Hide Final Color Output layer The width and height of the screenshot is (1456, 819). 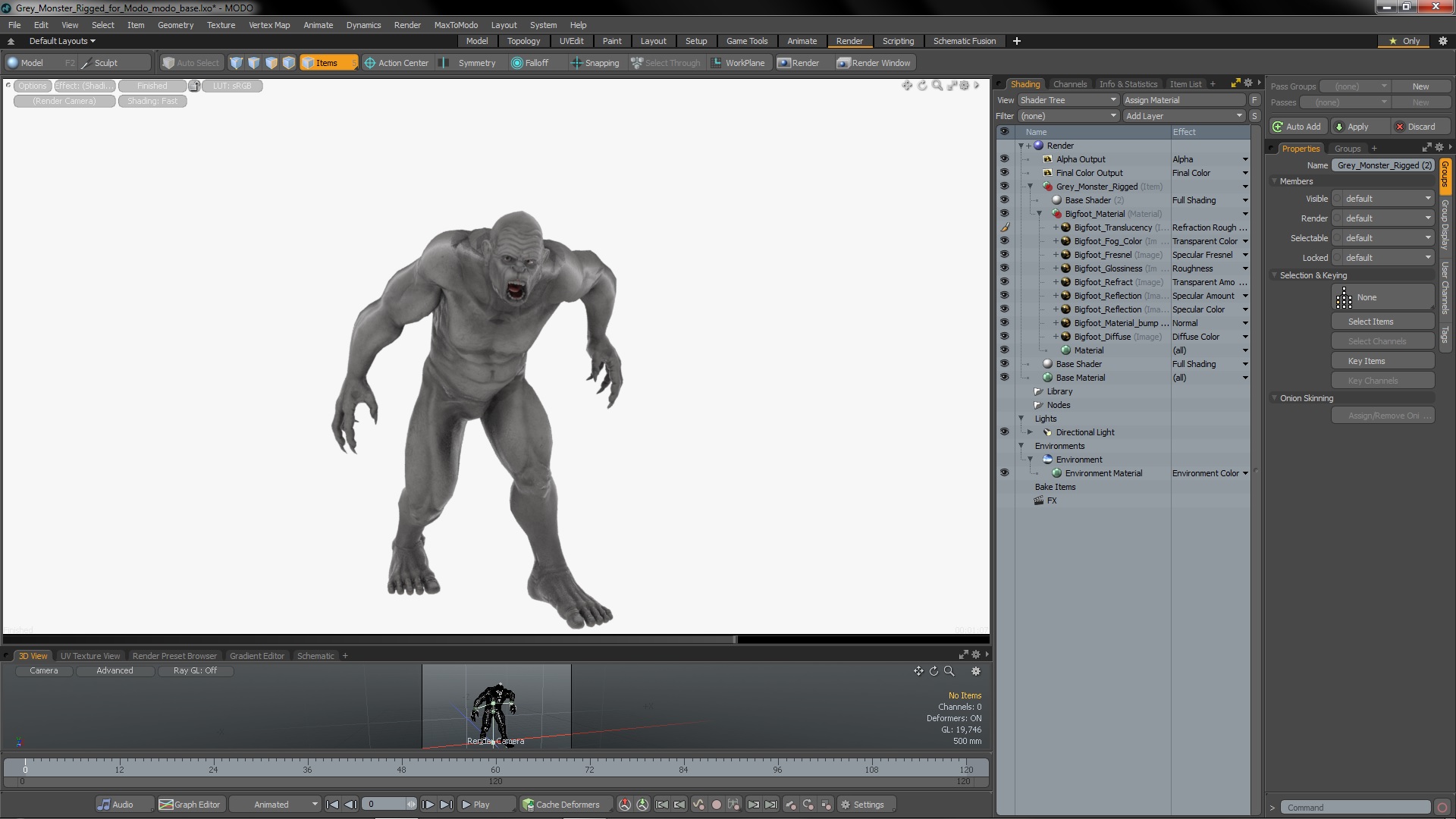point(1004,173)
